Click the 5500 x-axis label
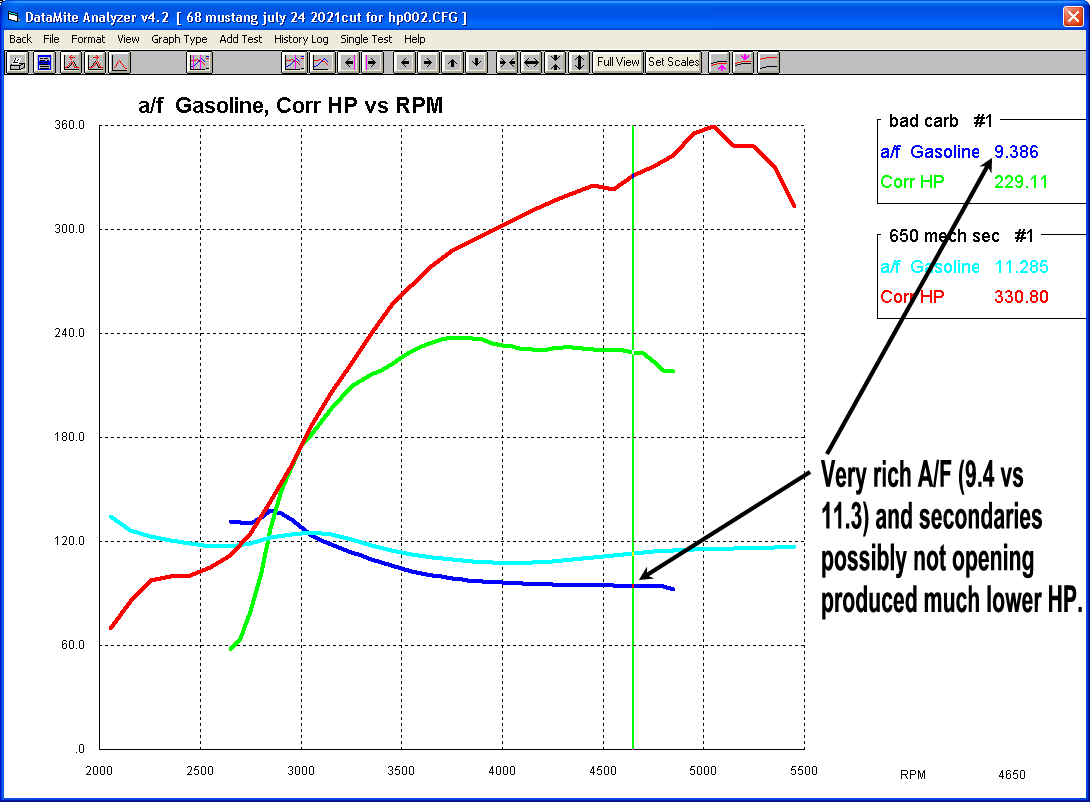Viewport: 1090px width, 802px height. [x=804, y=770]
